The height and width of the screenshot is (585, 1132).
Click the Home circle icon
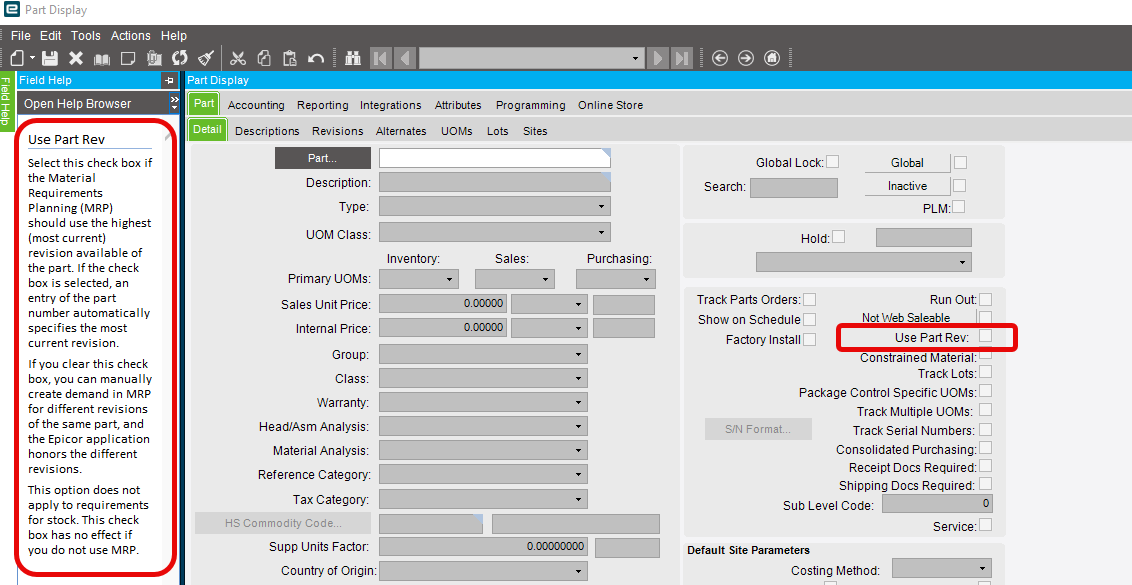(772, 58)
